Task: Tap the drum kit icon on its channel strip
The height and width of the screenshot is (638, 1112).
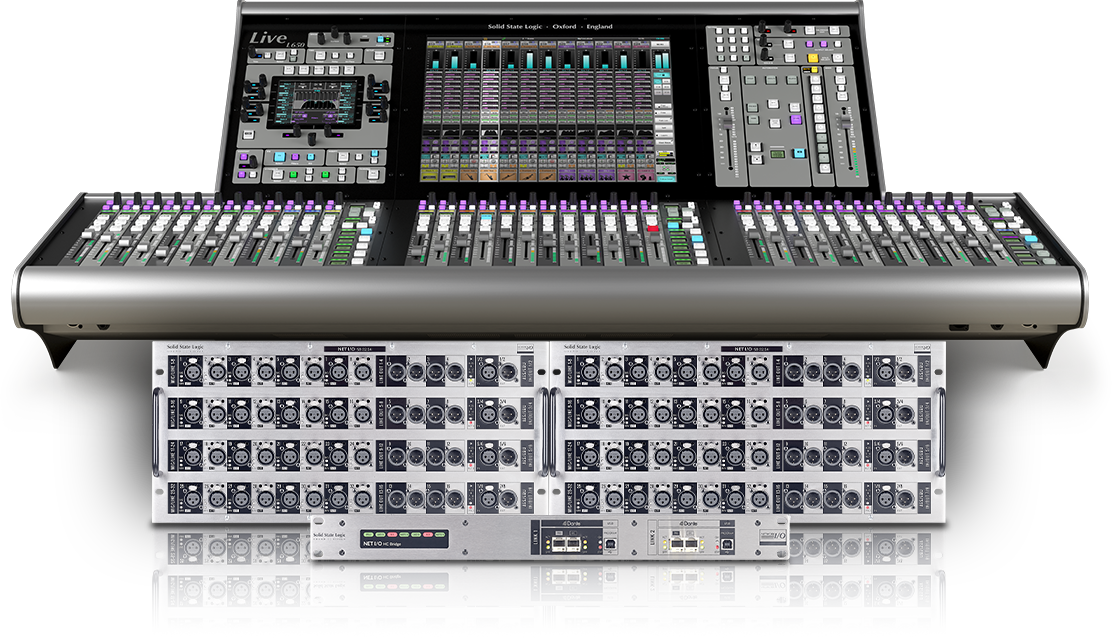Action: [570, 177]
